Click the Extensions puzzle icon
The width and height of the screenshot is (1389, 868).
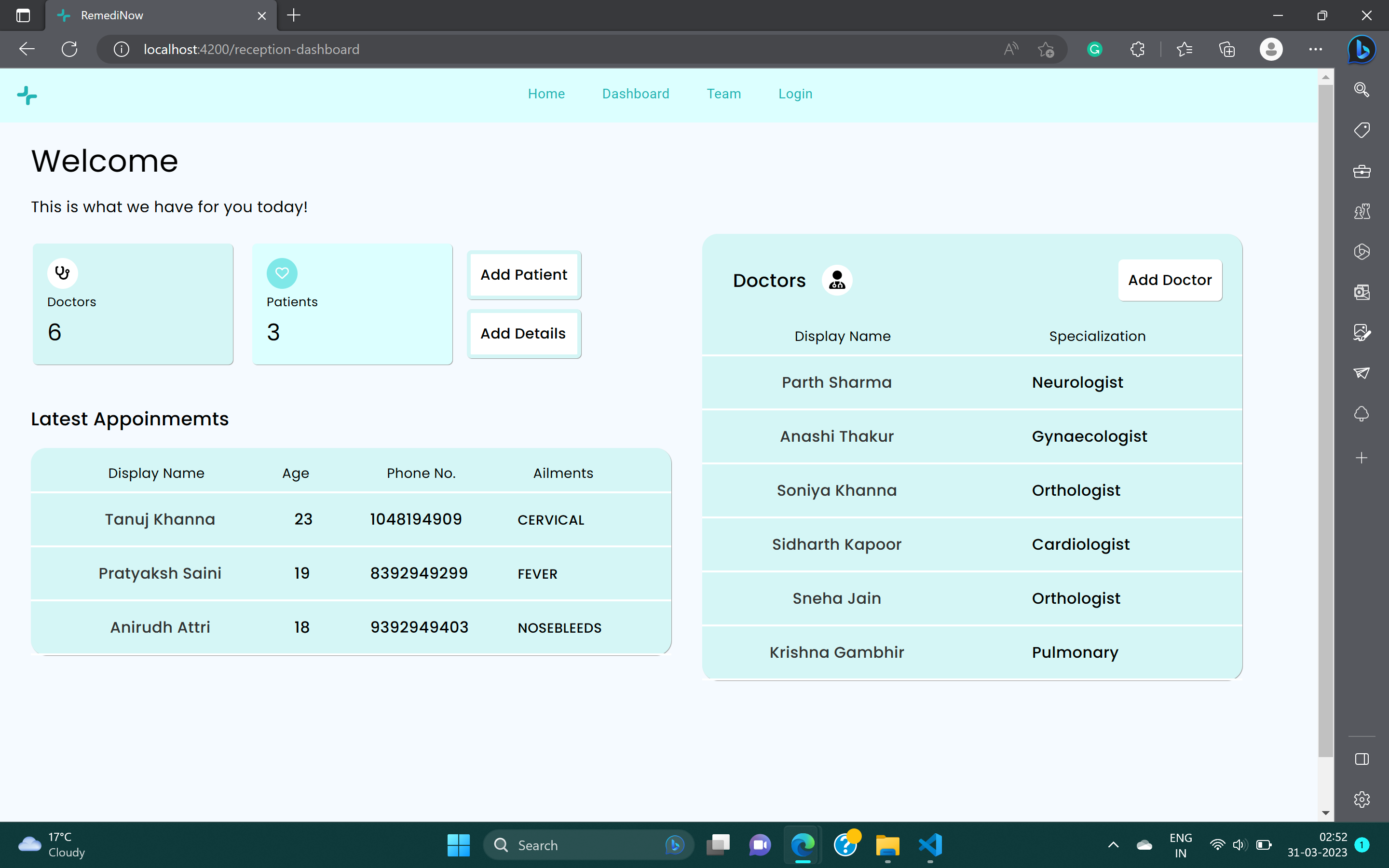click(x=1136, y=49)
